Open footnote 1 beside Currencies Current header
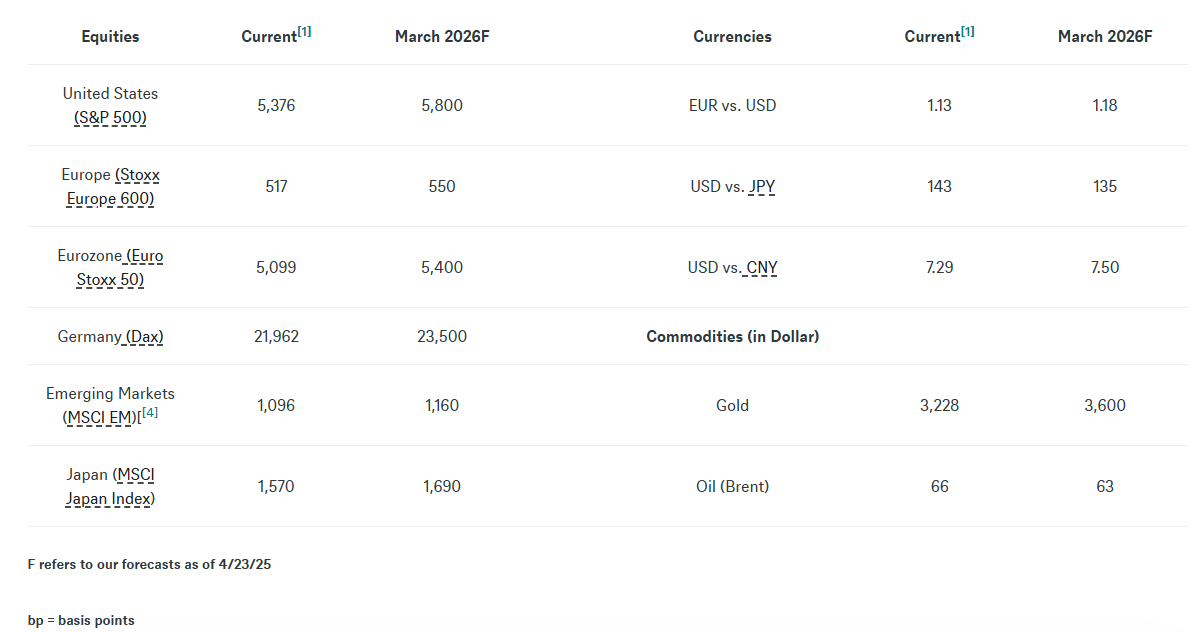Image resolution: width=1197 pixels, height=632 pixels. pos(967,32)
